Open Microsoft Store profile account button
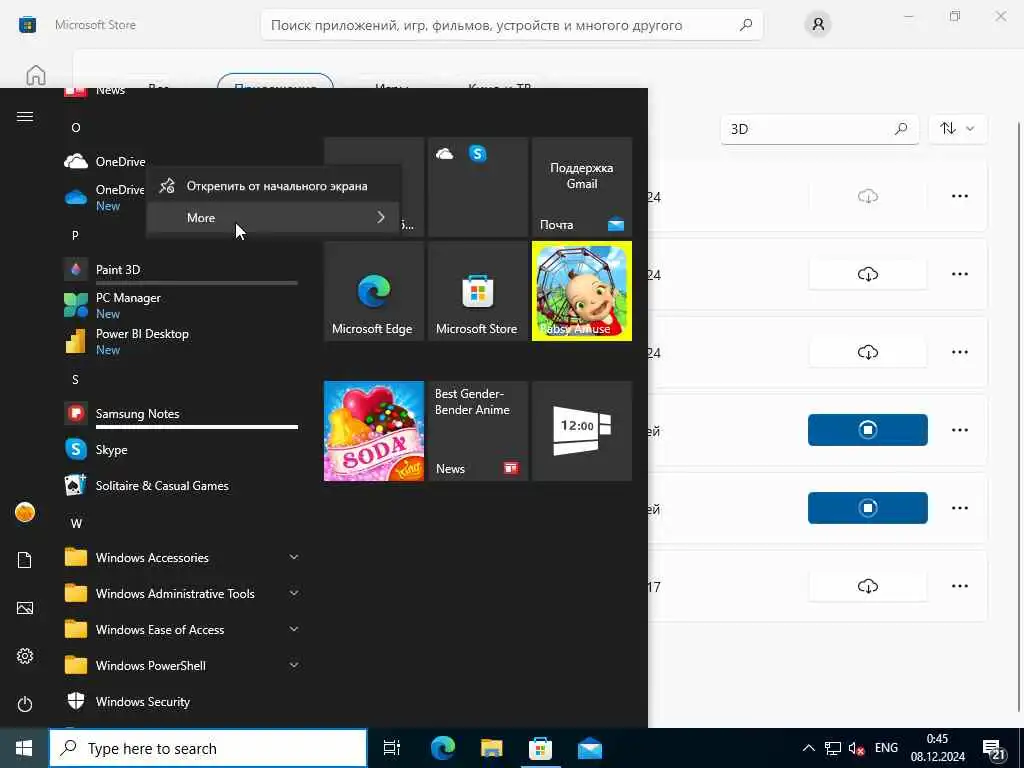The width and height of the screenshot is (1024, 768). [818, 25]
